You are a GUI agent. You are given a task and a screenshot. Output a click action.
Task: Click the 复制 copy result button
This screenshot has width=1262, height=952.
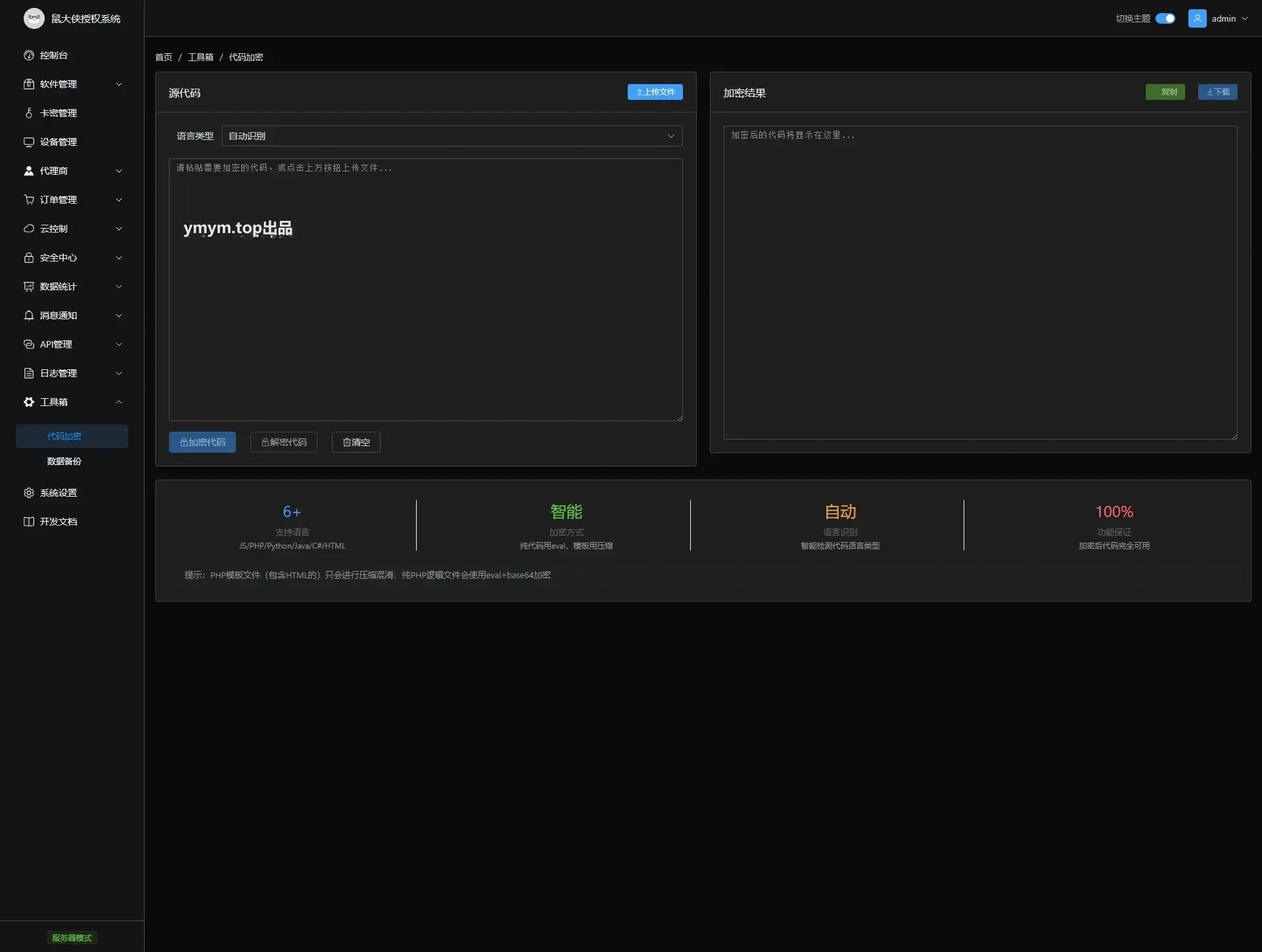click(1165, 92)
